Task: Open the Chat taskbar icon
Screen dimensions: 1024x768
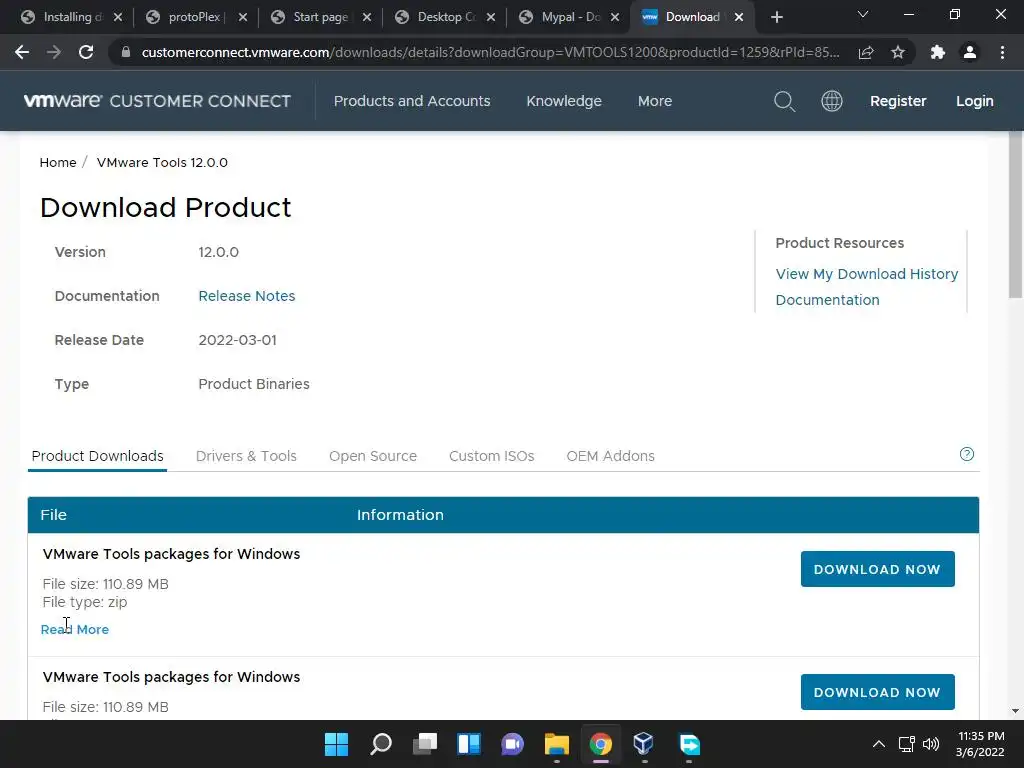Action: 513,744
